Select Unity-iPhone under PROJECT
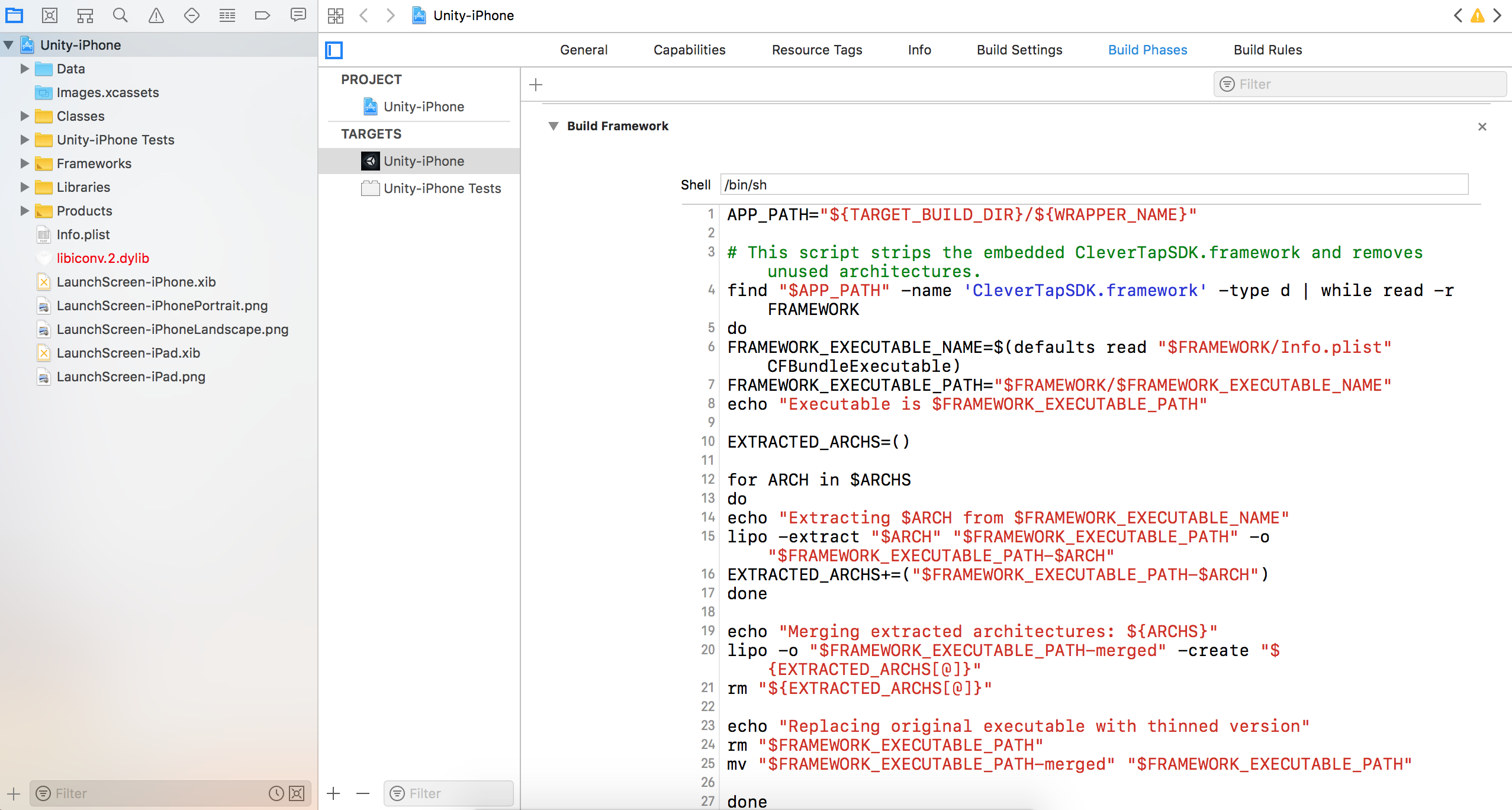This screenshot has height=810, width=1512. [424, 107]
